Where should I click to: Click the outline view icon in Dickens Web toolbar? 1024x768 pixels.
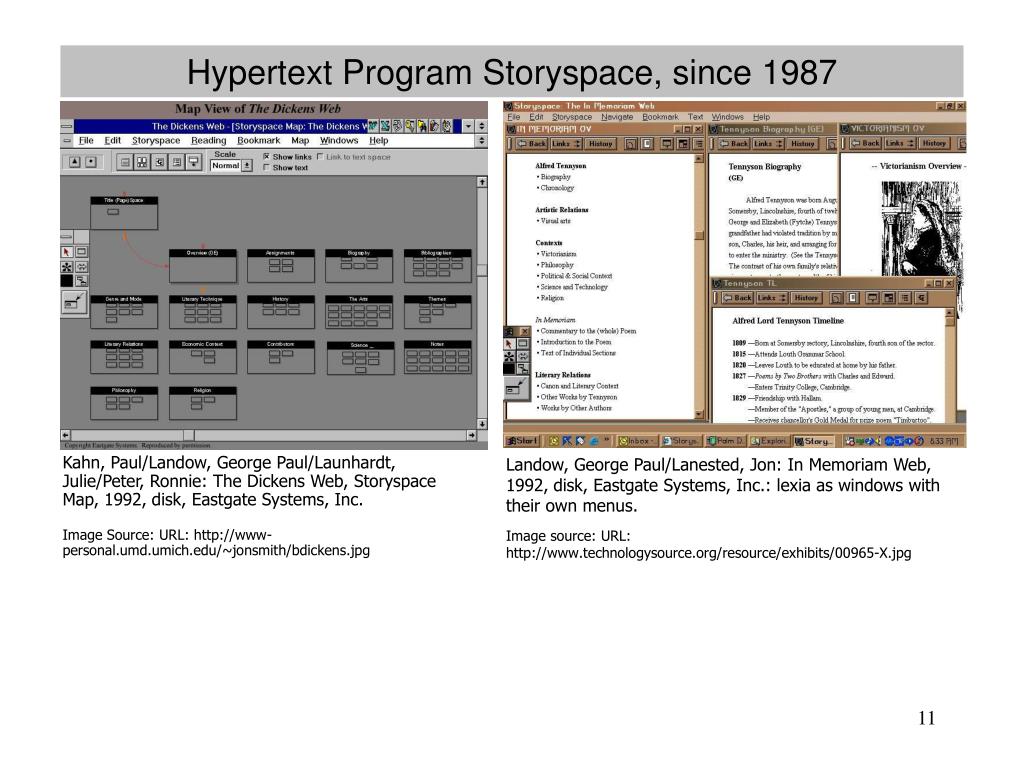tap(176, 162)
